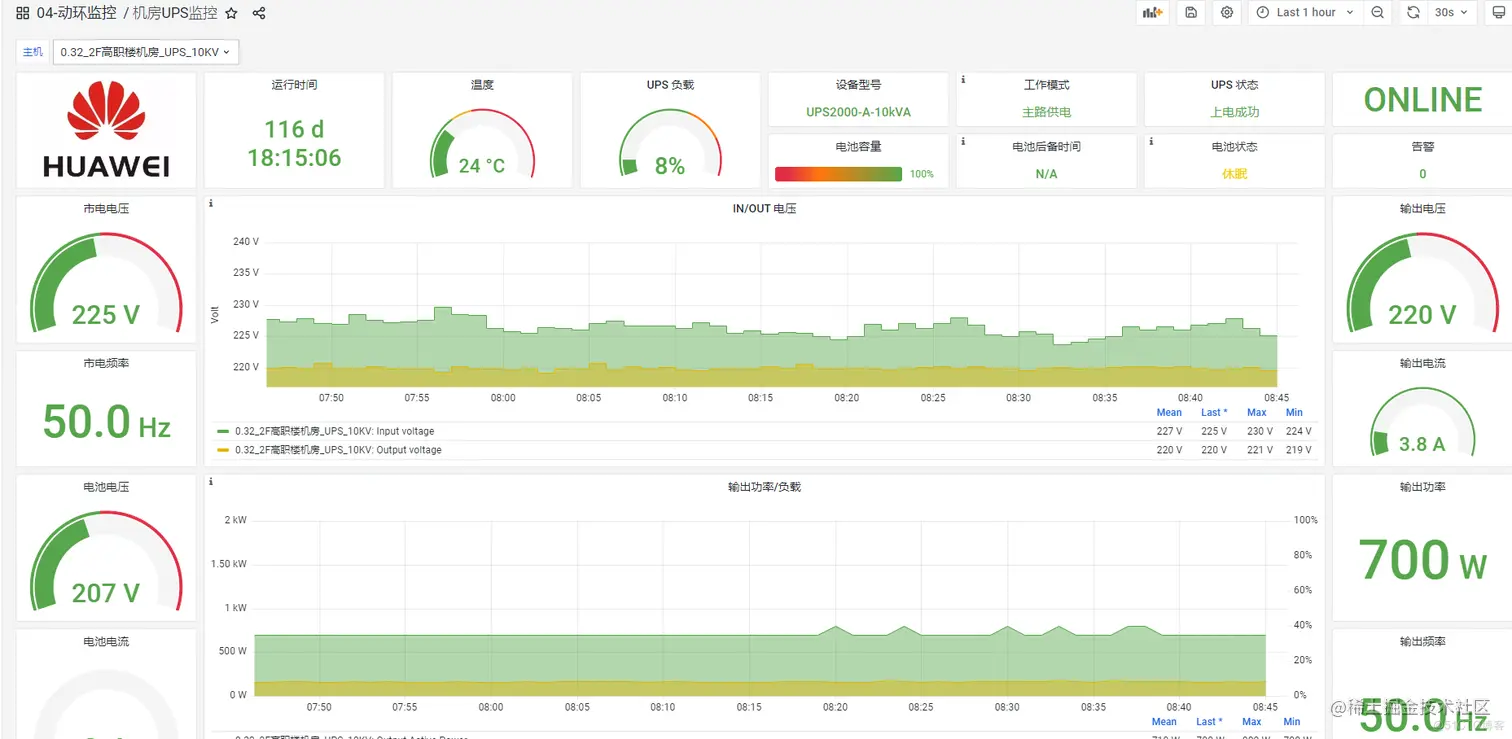Click the 207 V battery voltage gauge

point(106,562)
